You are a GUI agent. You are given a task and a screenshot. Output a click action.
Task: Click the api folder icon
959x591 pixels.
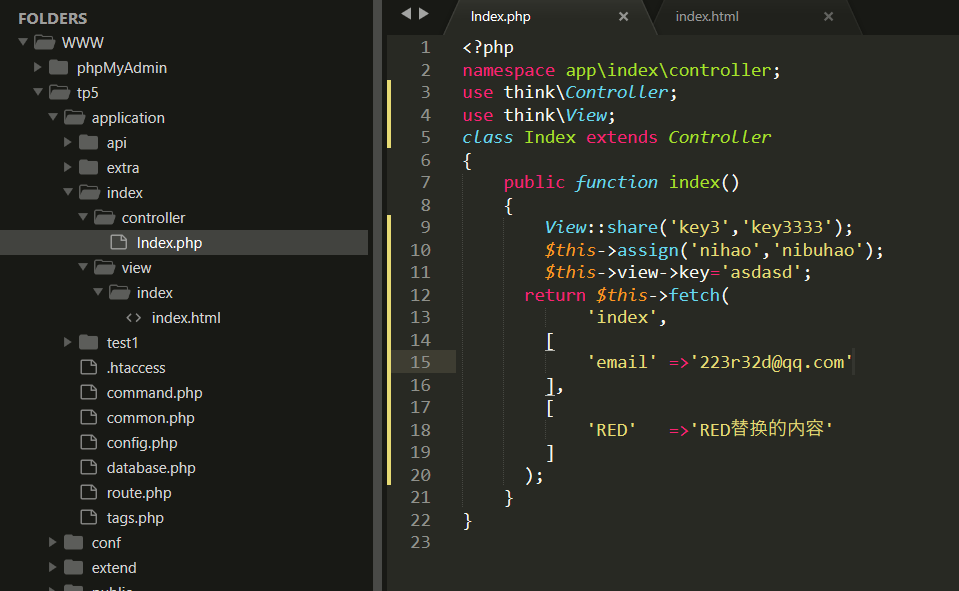tap(88, 143)
